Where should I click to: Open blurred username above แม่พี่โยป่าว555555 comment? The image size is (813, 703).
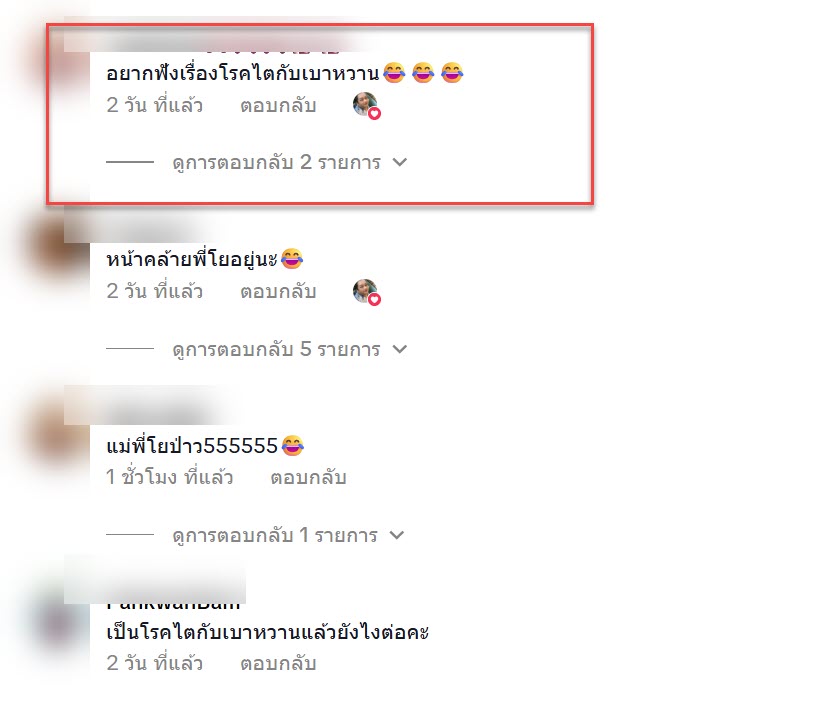point(150,407)
